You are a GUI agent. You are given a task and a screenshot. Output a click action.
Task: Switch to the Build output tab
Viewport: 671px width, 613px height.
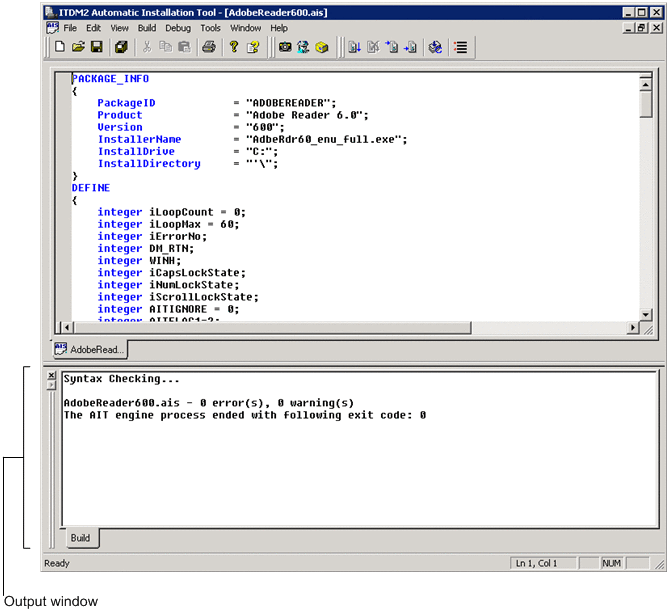tap(80, 538)
